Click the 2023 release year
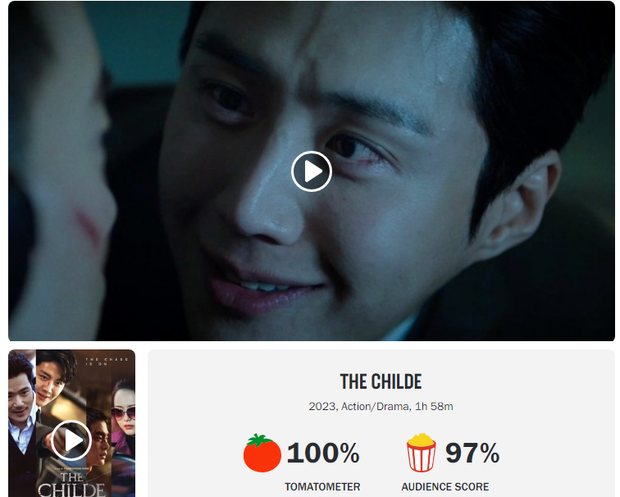620x497 pixels. pyautogui.click(x=322, y=406)
